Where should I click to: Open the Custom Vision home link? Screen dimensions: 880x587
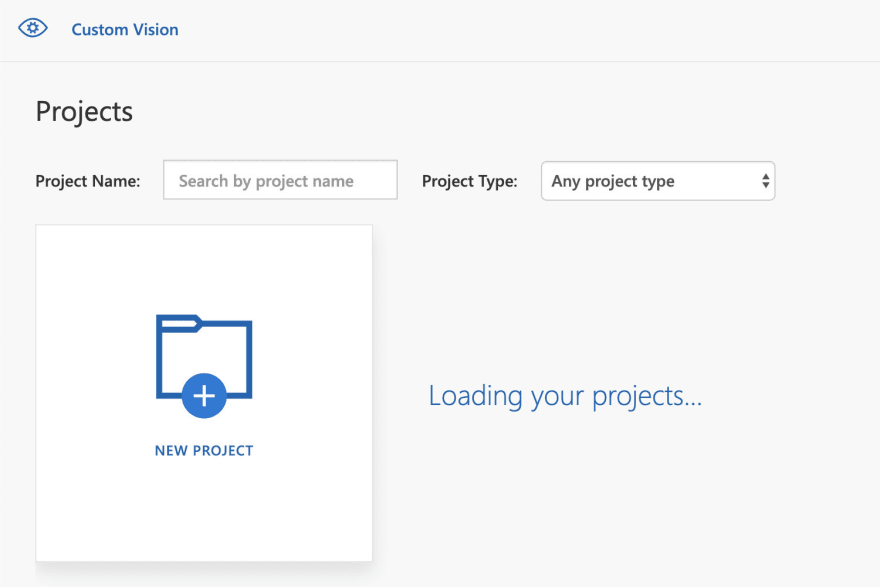[x=125, y=30]
